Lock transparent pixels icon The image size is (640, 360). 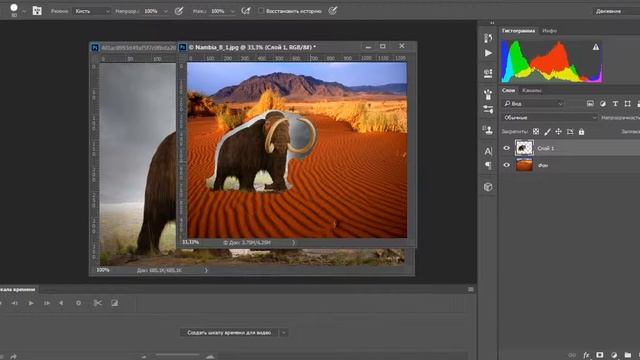(x=536, y=131)
